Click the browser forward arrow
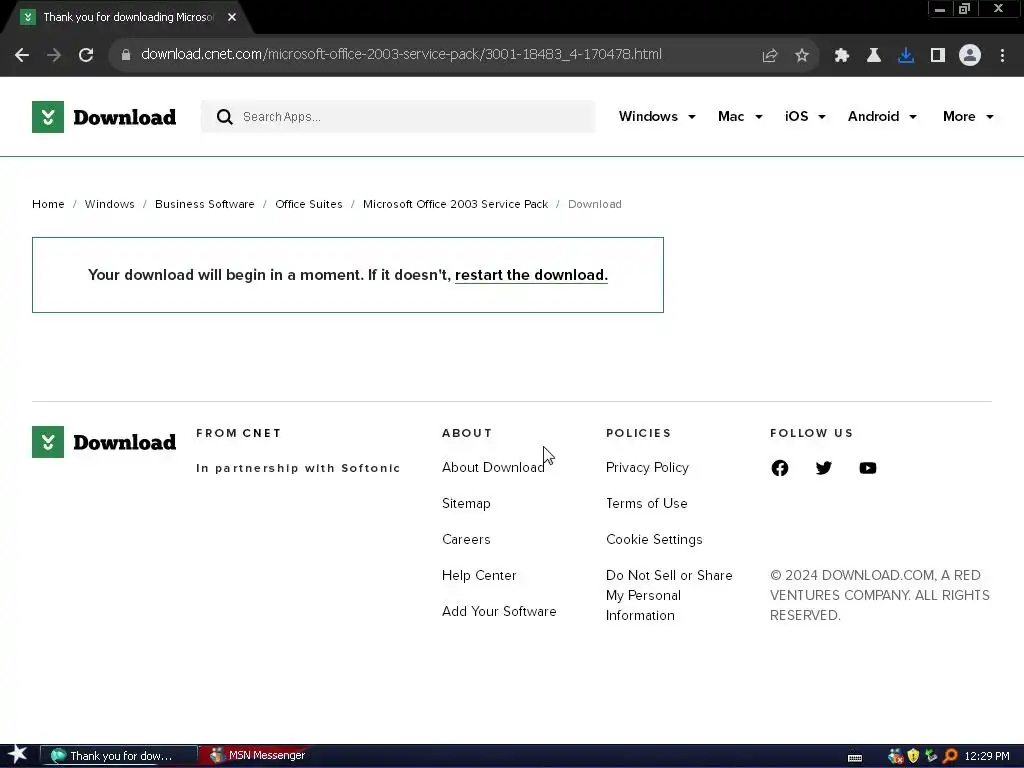The image size is (1024, 768). [54, 55]
